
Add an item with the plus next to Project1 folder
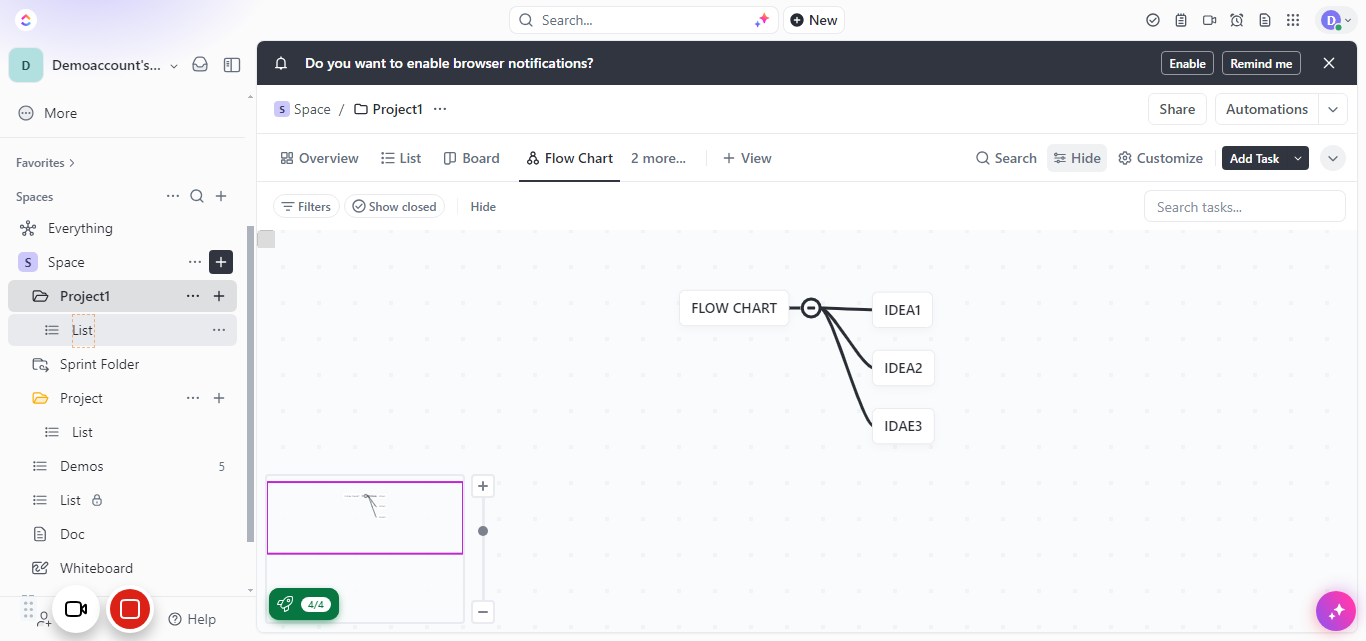(219, 296)
